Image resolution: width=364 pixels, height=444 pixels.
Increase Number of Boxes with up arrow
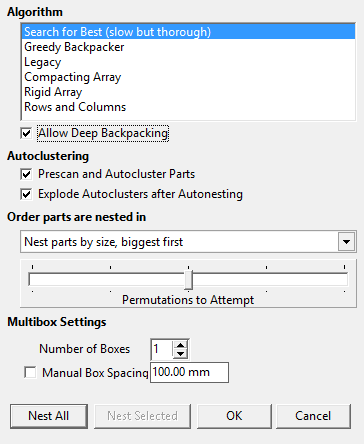[180, 345]
